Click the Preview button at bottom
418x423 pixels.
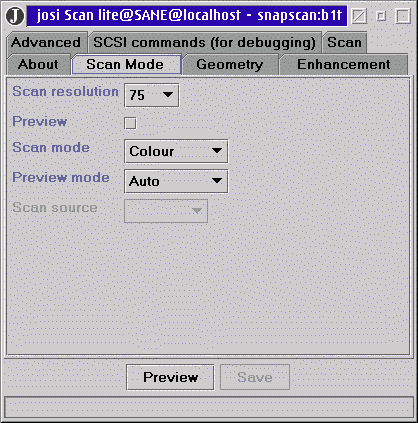(x=170, y=377)
